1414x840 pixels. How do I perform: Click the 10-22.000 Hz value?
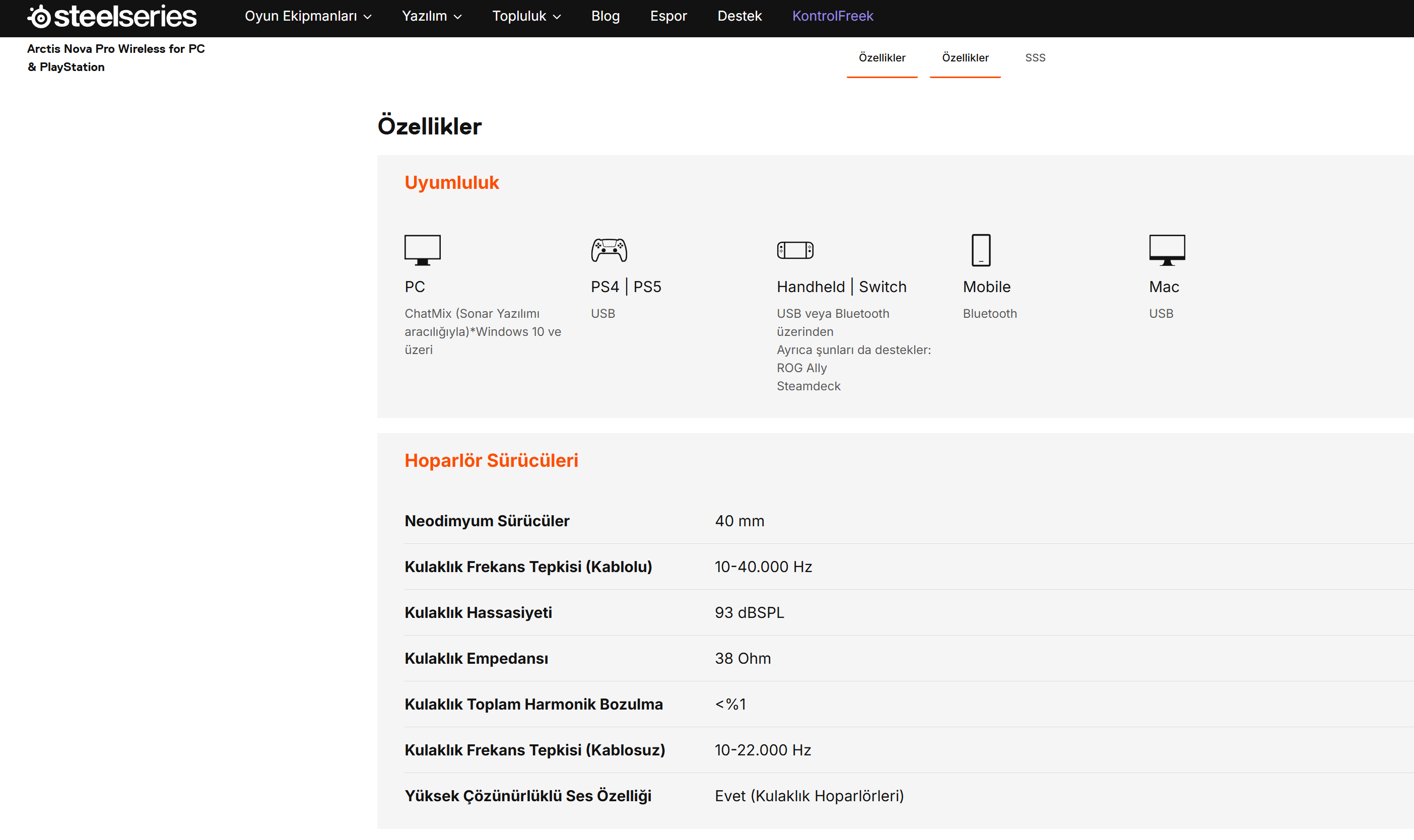pos(763,750)
